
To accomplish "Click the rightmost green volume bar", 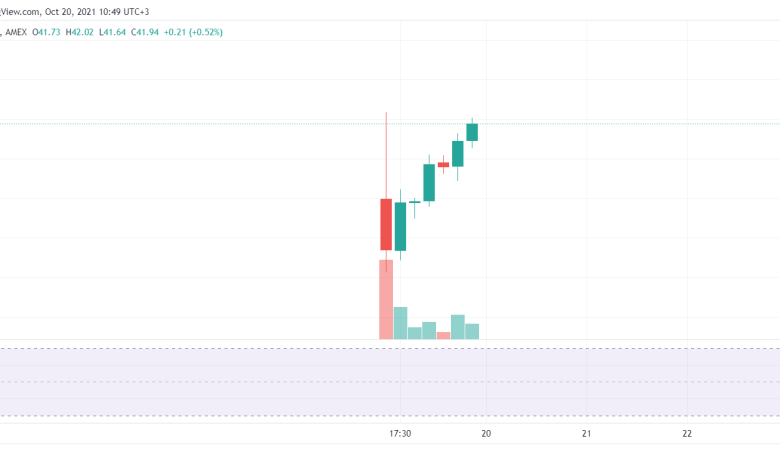I will (x=472, y=331).
